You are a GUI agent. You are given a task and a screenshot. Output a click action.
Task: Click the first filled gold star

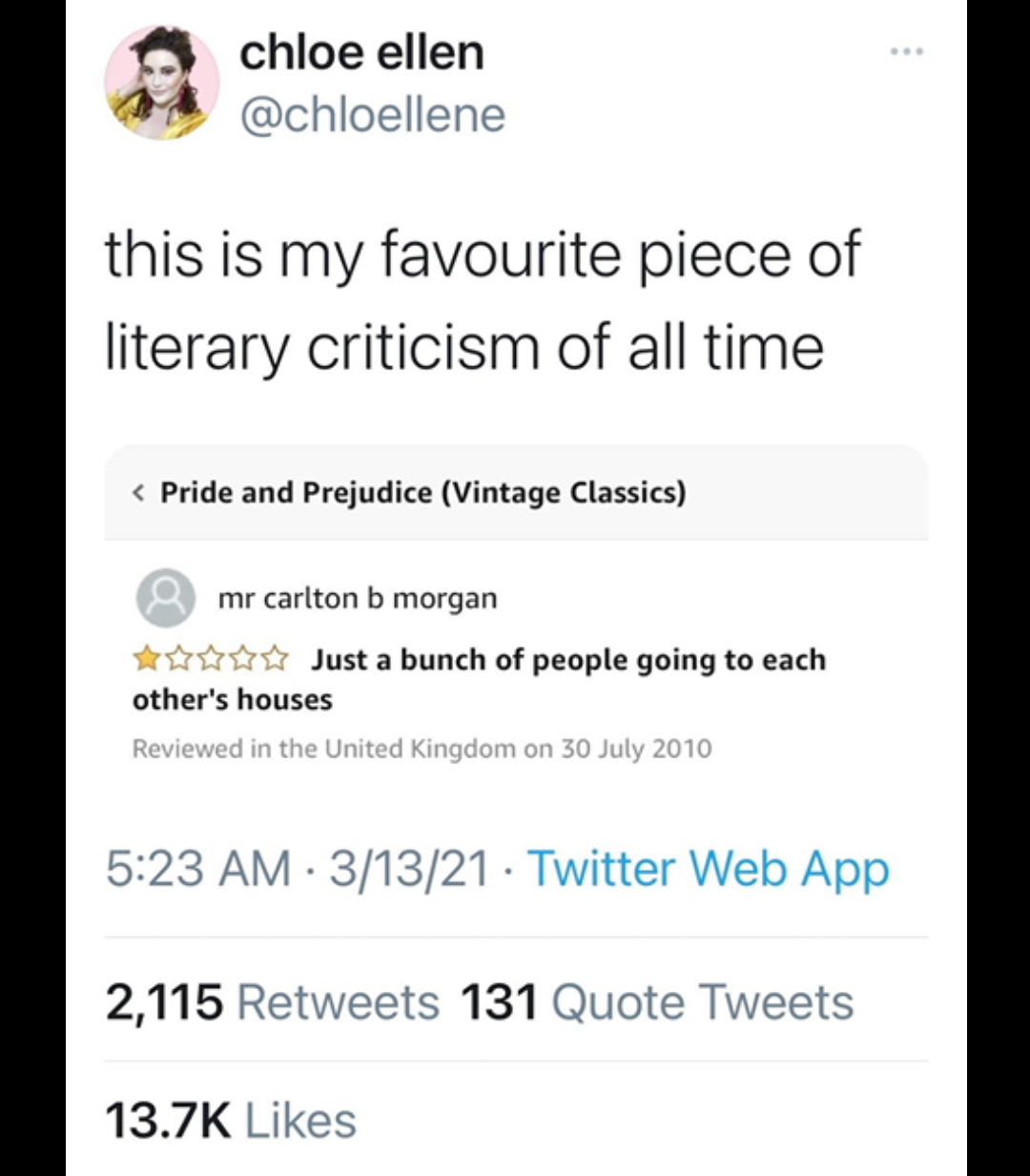(x=147, y=659)
